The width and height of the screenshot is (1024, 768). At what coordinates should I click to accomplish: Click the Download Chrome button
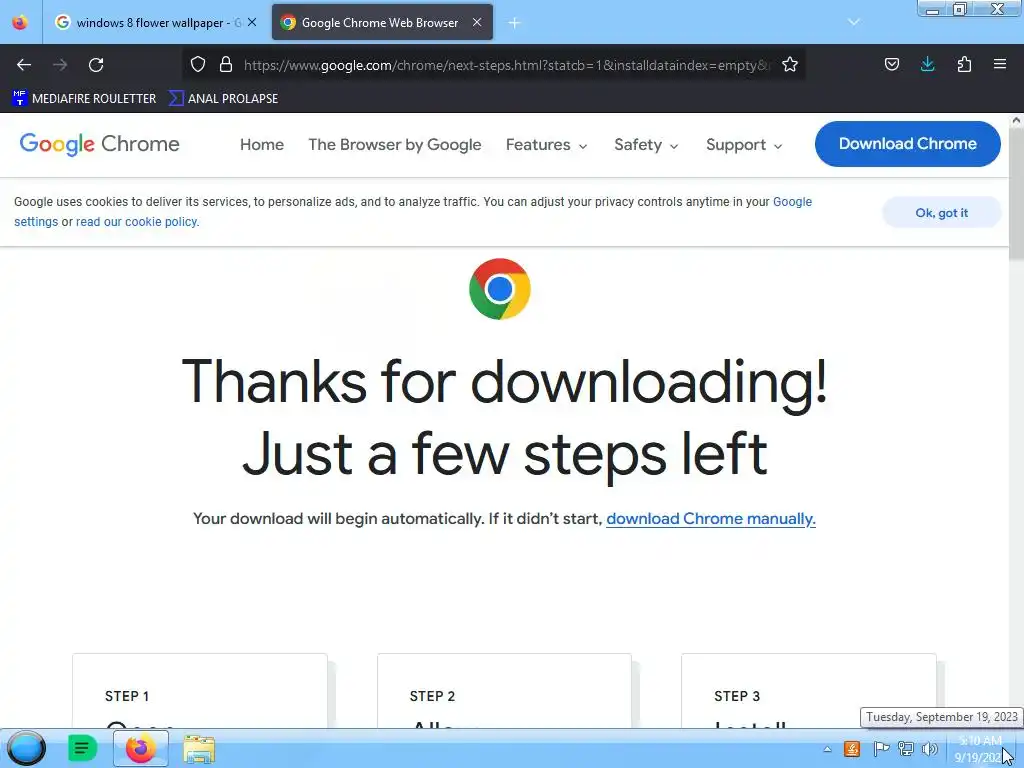coord(908,144)
